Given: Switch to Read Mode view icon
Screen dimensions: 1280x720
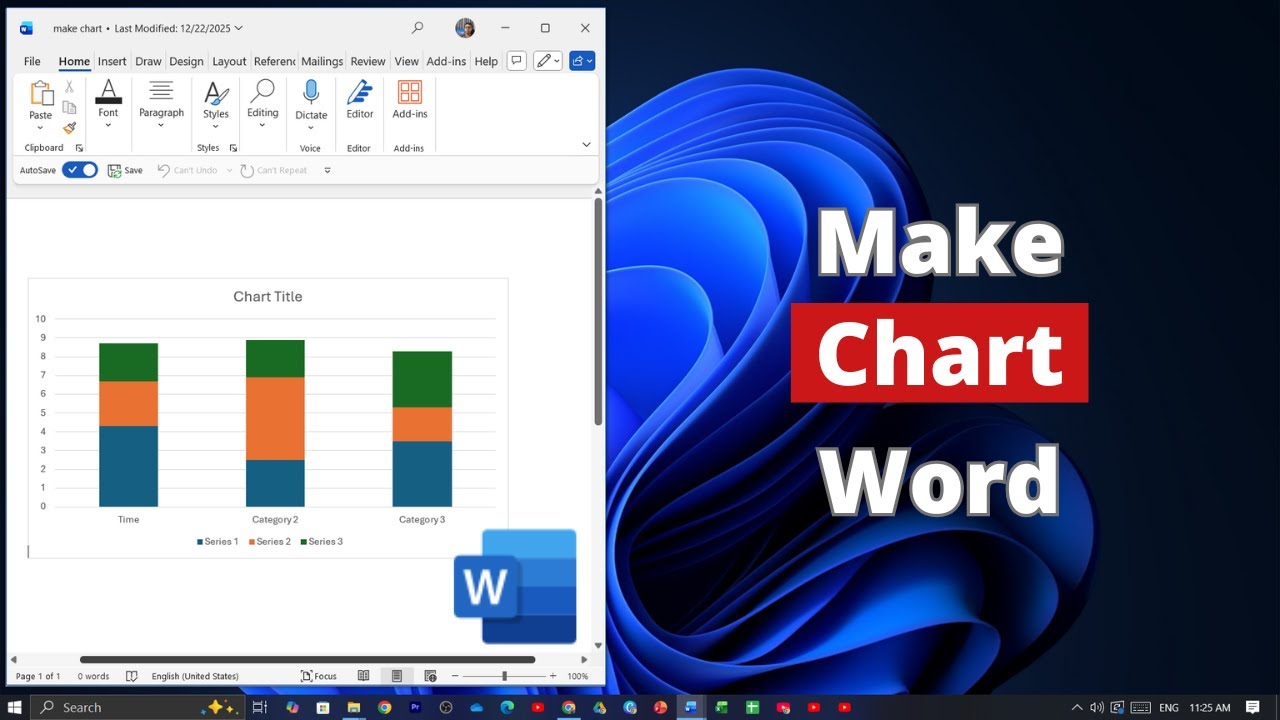Looking at the screenshot, I should [x=364, y=676].
